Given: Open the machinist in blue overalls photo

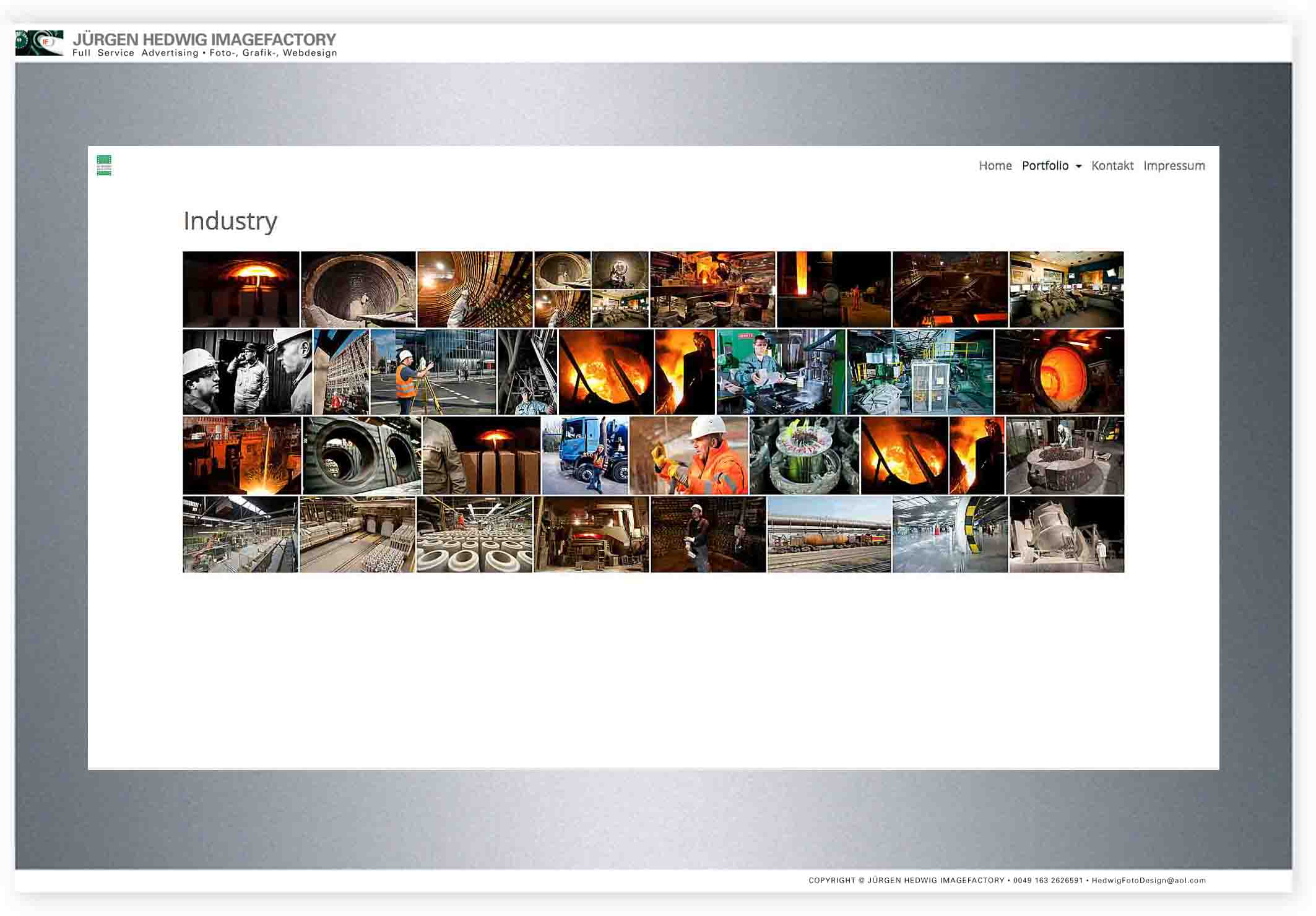Looking at the screenshot, I should point(780,372).
